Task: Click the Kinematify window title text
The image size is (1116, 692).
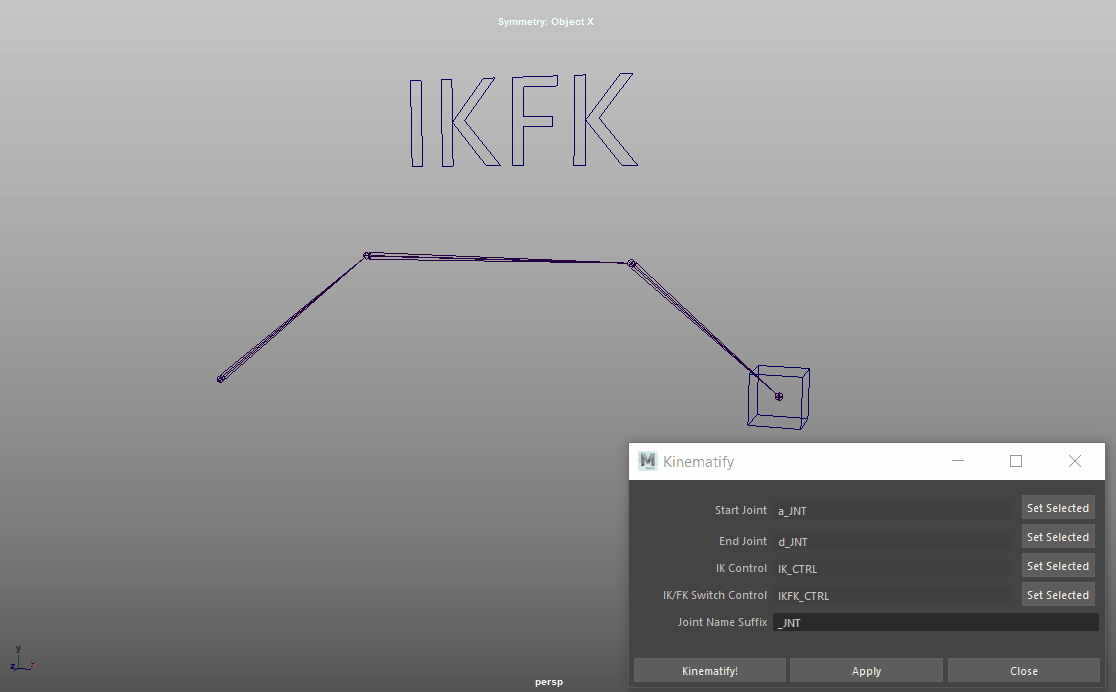Action: [x=698, y=461]
